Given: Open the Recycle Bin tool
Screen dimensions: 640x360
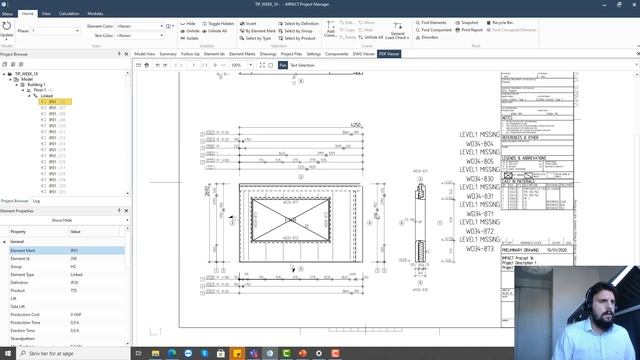Looking at the screenshot, I should [x=499, y=23].
